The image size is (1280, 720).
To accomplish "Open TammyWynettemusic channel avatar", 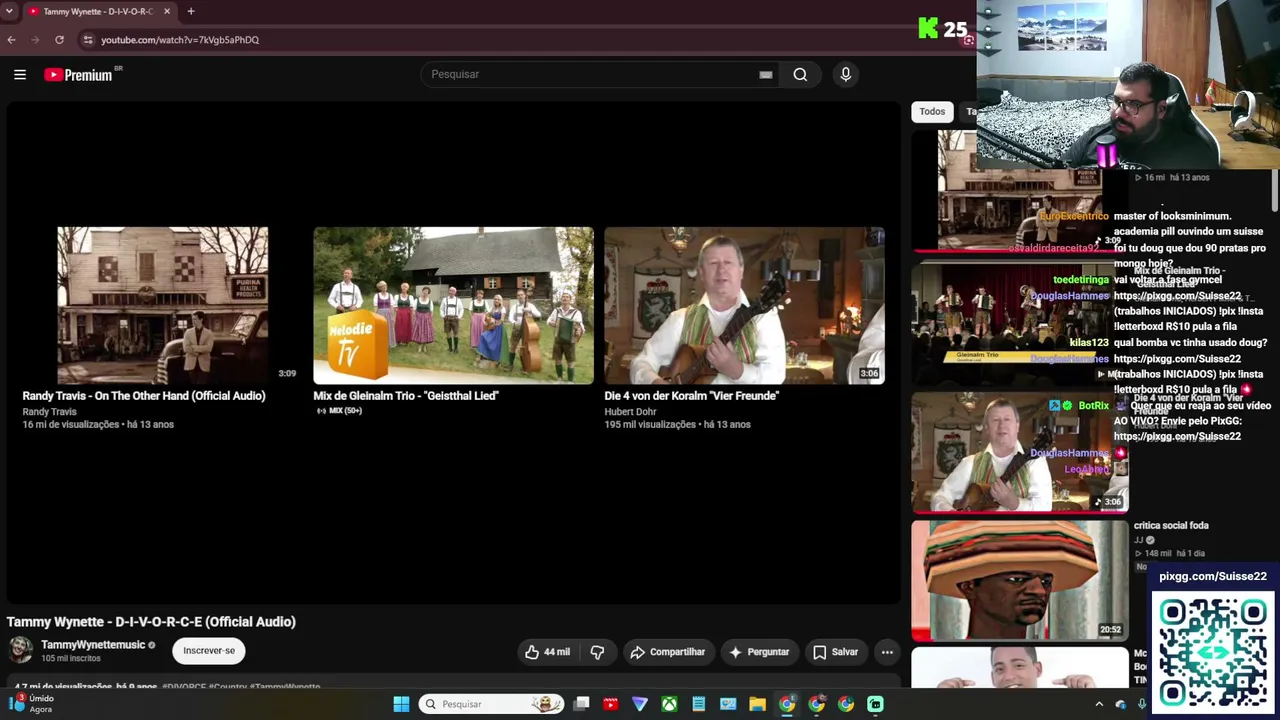I will (20, 650).
